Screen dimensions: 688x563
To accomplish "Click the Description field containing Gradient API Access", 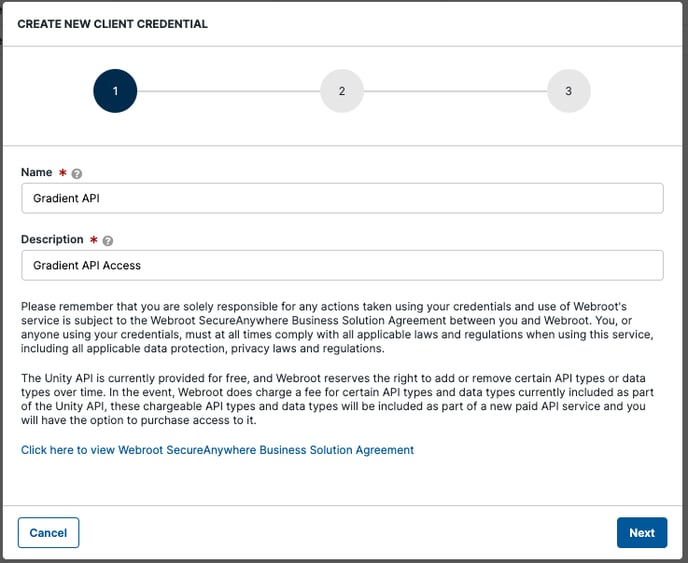I will coord(342,265).
